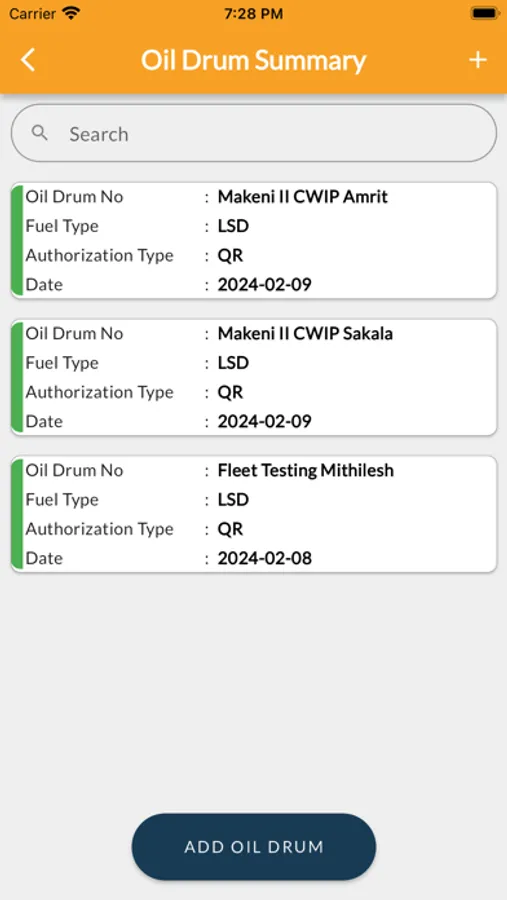The image size is (507, 900).
Task: Tap LSD fuel type on Mithilesh card
Action: (x=233, y=499)
